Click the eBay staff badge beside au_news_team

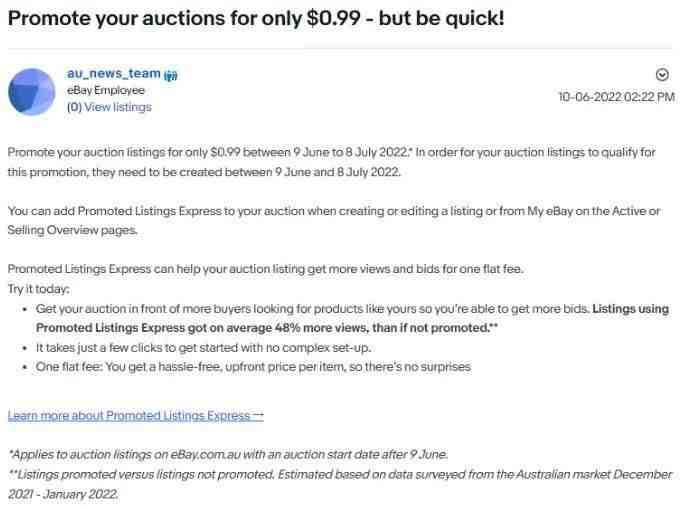(170, 75)
